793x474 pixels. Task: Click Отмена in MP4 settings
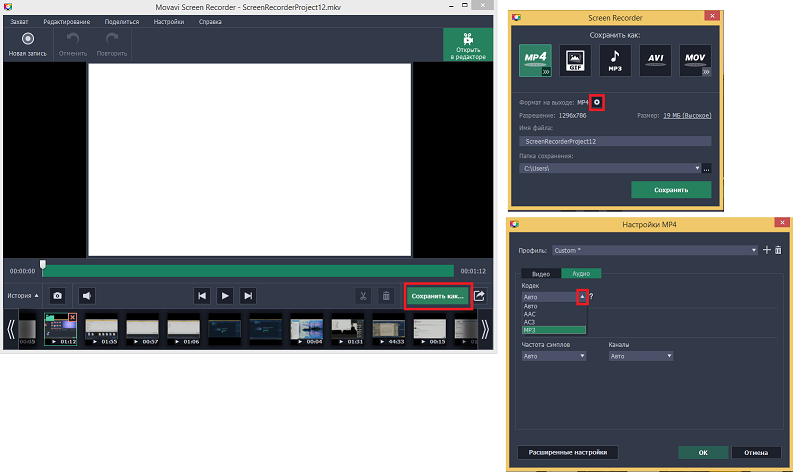tap(756, 452)
